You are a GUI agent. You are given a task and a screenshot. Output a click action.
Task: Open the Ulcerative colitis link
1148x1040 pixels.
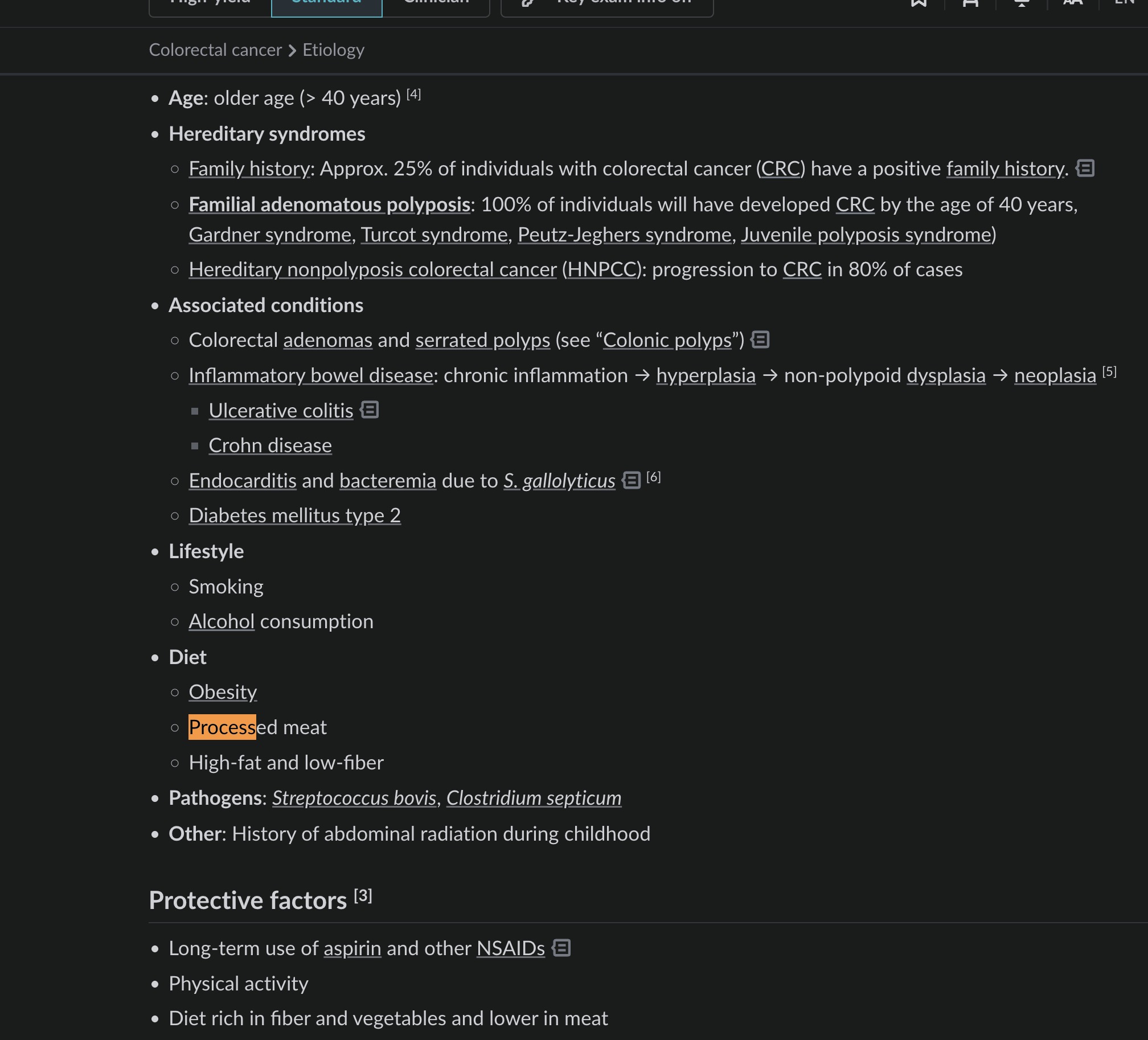point(281,411)
